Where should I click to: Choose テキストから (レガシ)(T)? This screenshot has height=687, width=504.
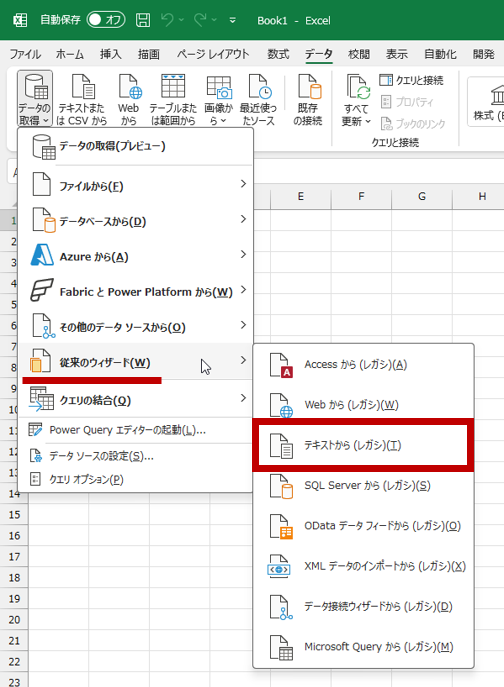pos(363,445)
